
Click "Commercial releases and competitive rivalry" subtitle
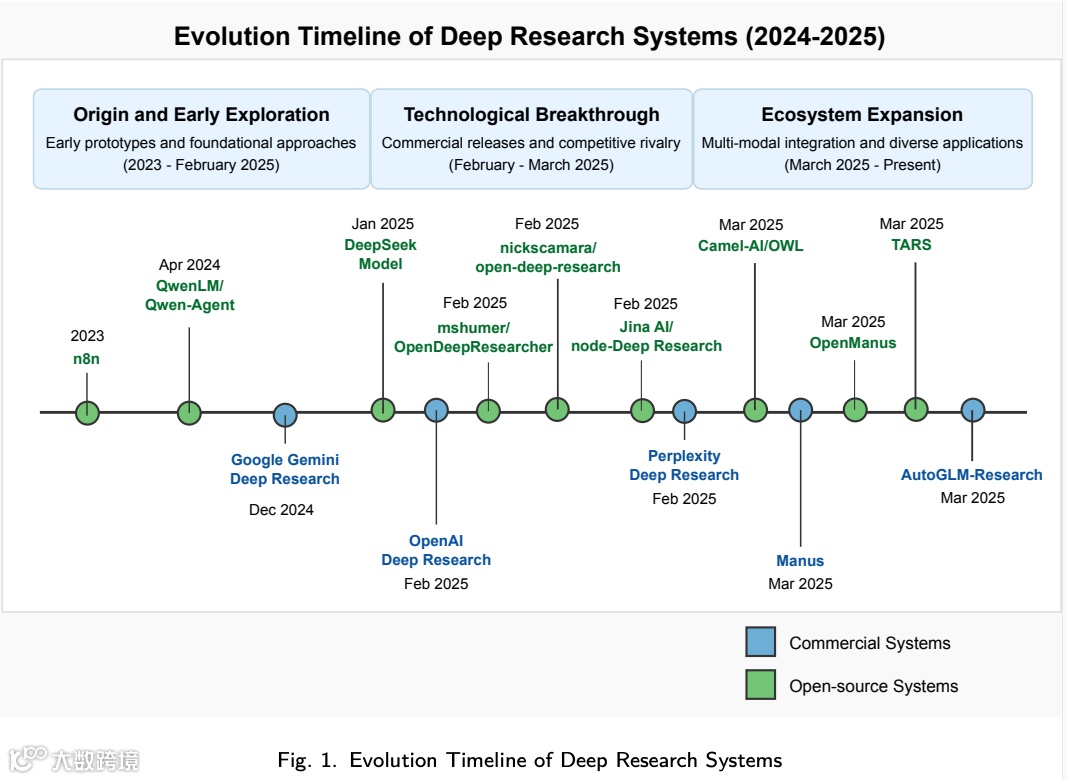531,143
